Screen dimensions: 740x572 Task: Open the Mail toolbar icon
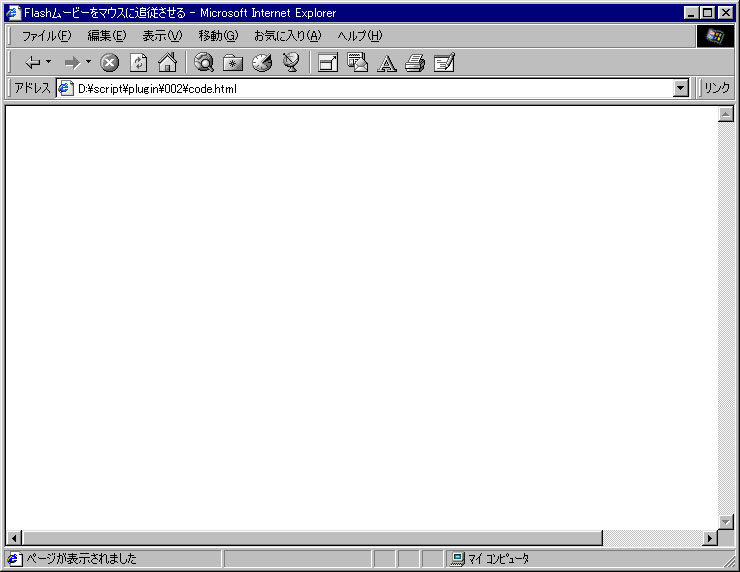[357, 62]
